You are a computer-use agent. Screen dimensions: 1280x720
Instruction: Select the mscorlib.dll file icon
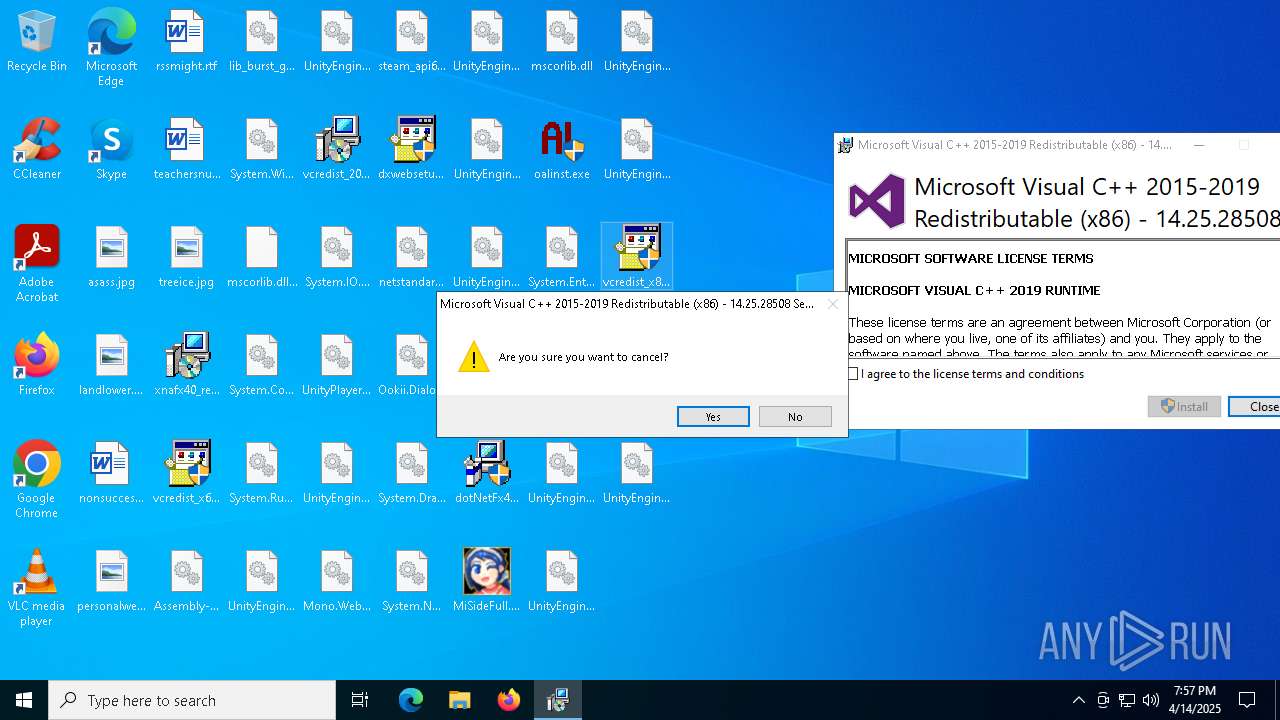tap(561, 42)
